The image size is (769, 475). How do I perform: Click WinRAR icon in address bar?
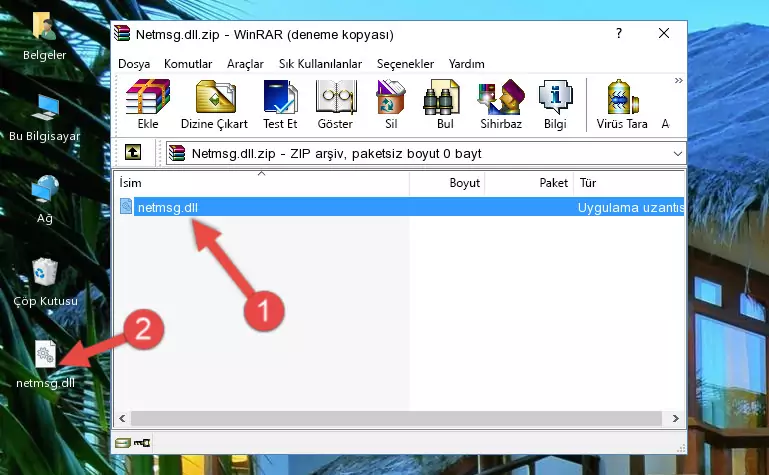point(177,153)
